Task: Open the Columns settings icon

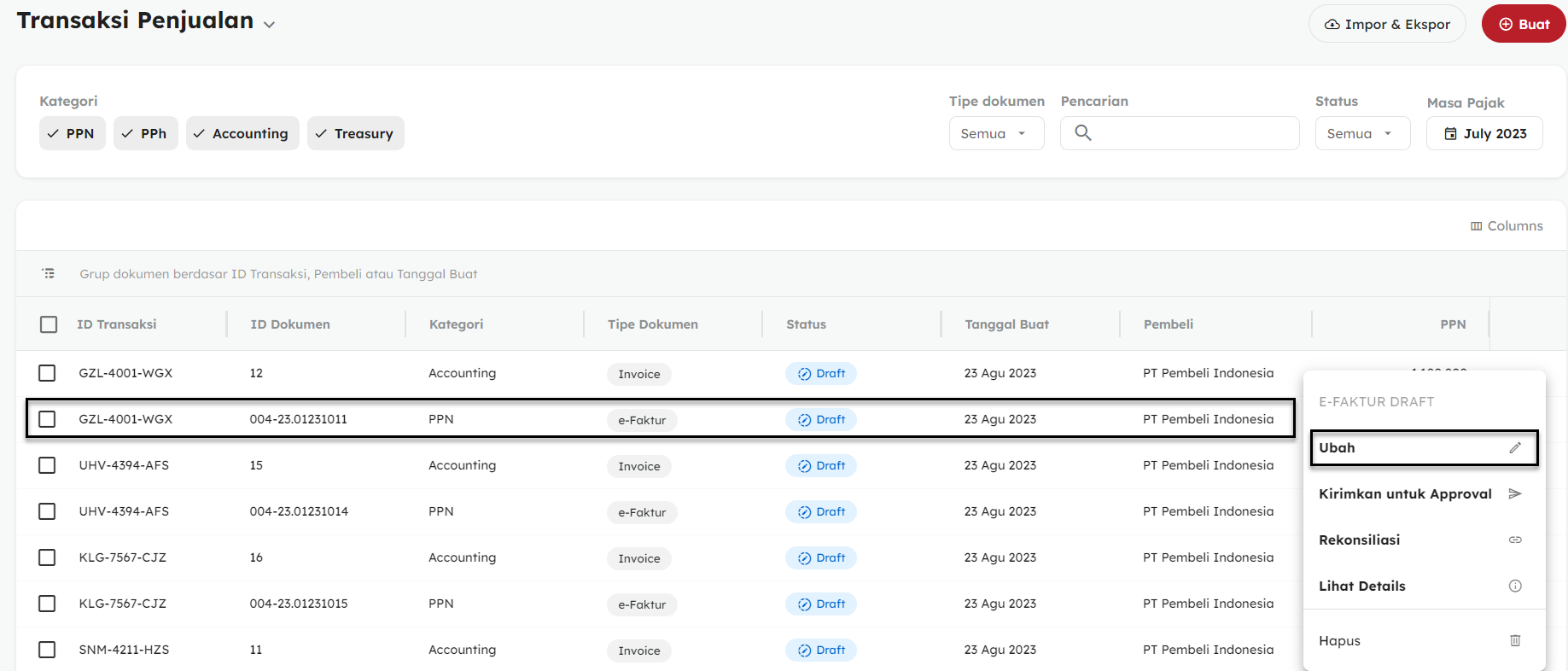Action: (x=1476, y=226)
